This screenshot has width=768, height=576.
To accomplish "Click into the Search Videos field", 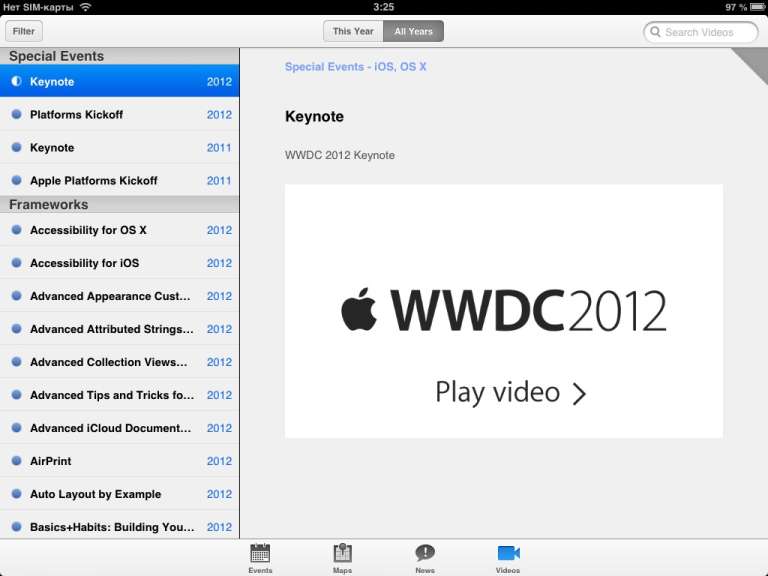I will (x=700, y=32).
